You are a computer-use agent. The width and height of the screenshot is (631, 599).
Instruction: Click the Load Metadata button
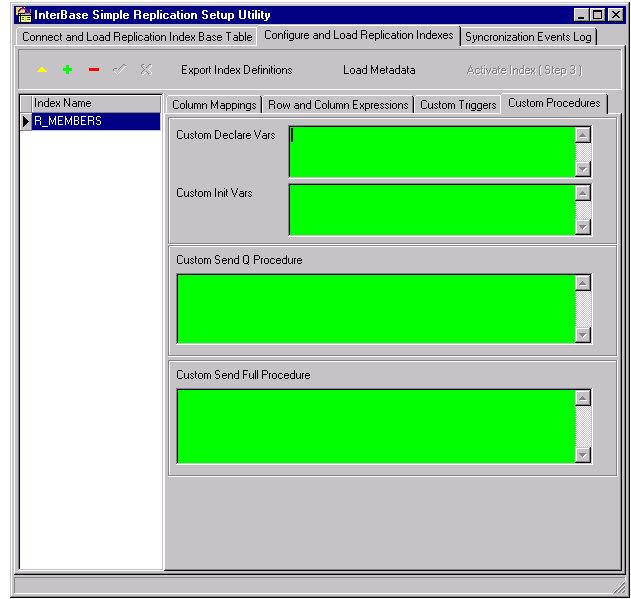coord(379,70)
